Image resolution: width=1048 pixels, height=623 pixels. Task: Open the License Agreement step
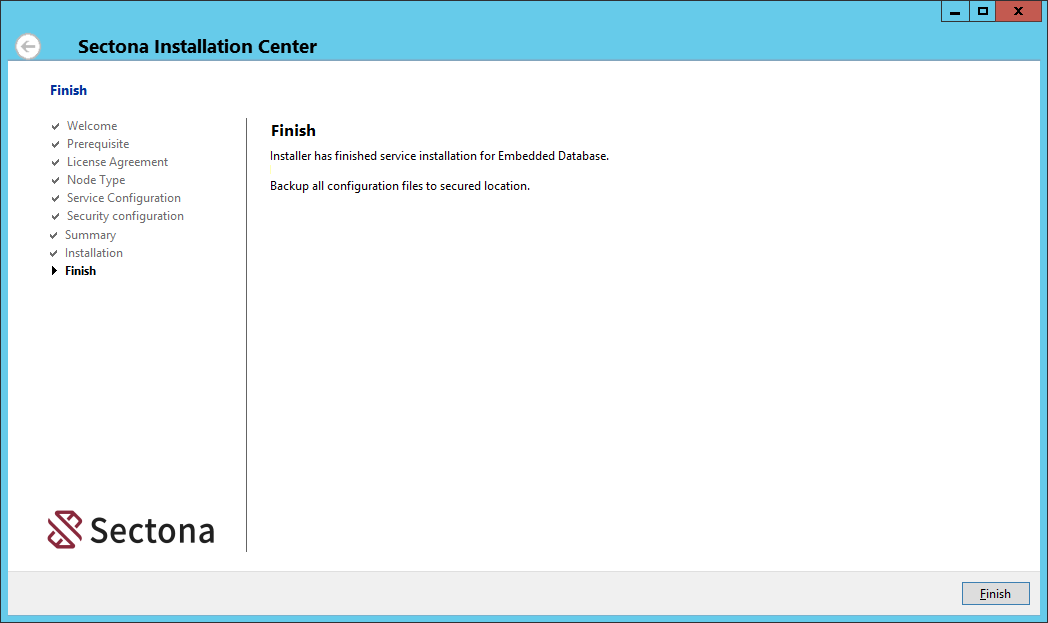point(117,162)
